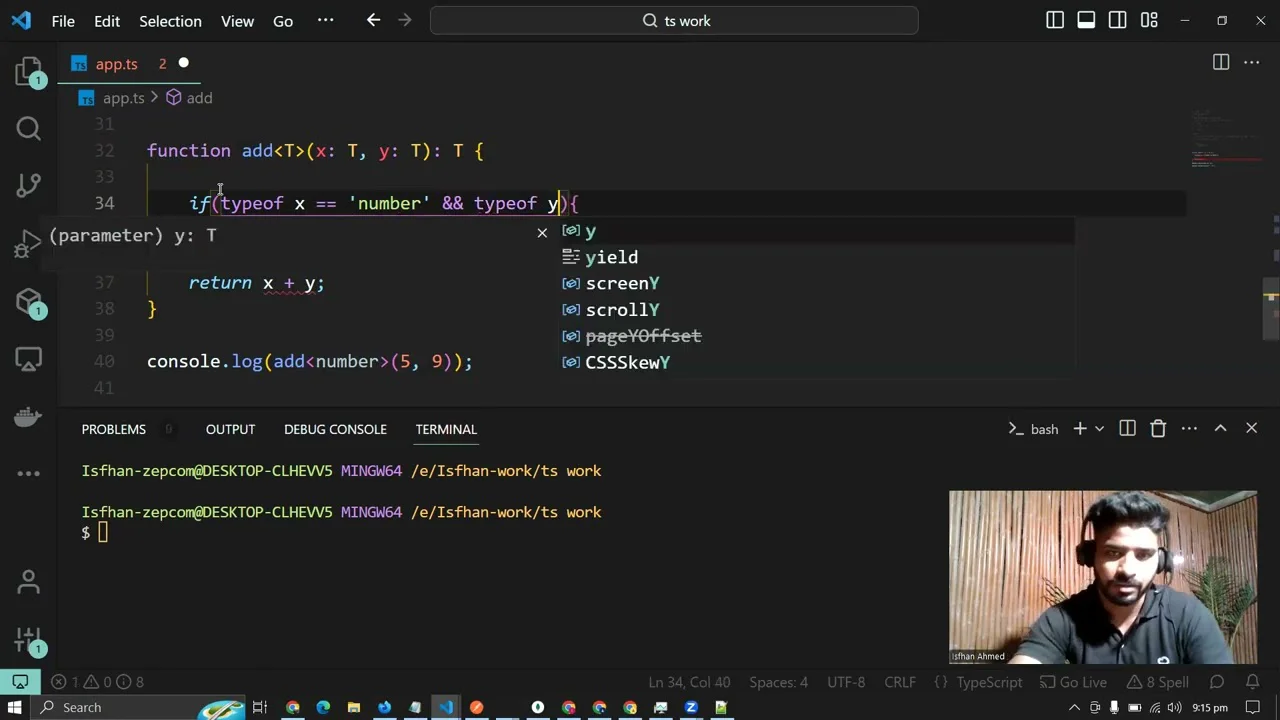Open the Extensions view
This screenshot has height=720, width=1280.
pos(28,301)
